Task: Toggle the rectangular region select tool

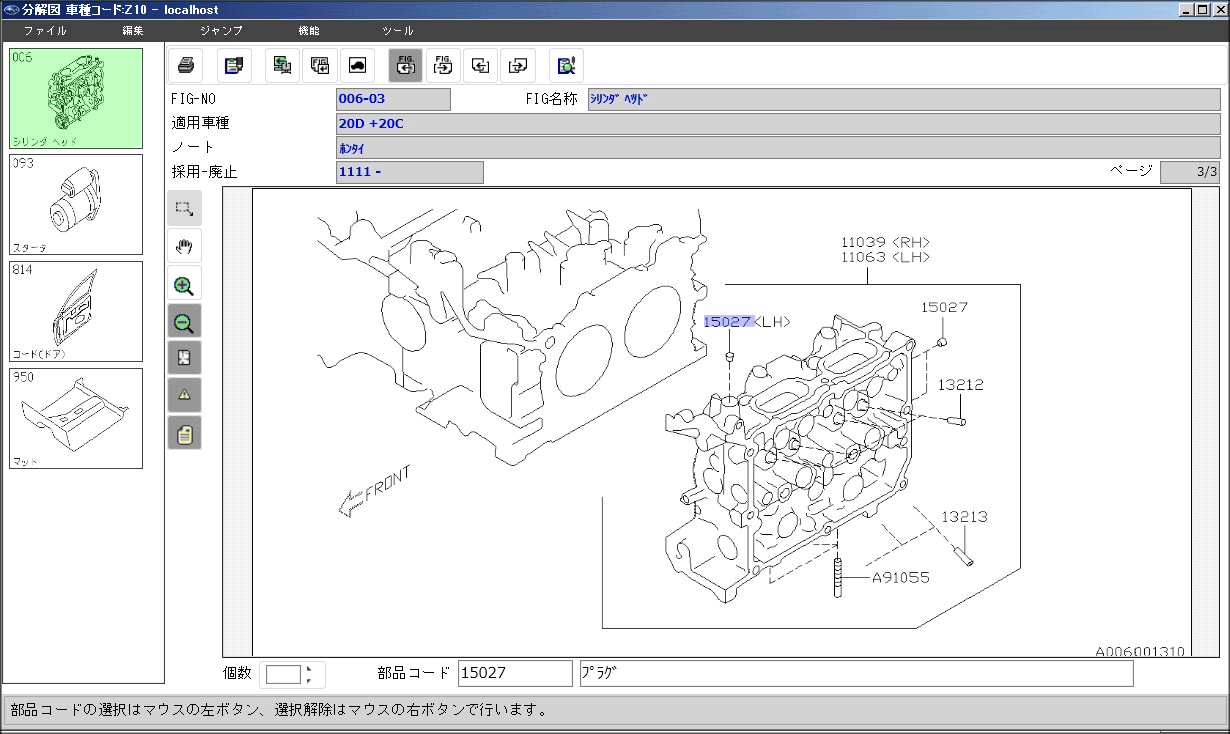Action: (184, 208)
